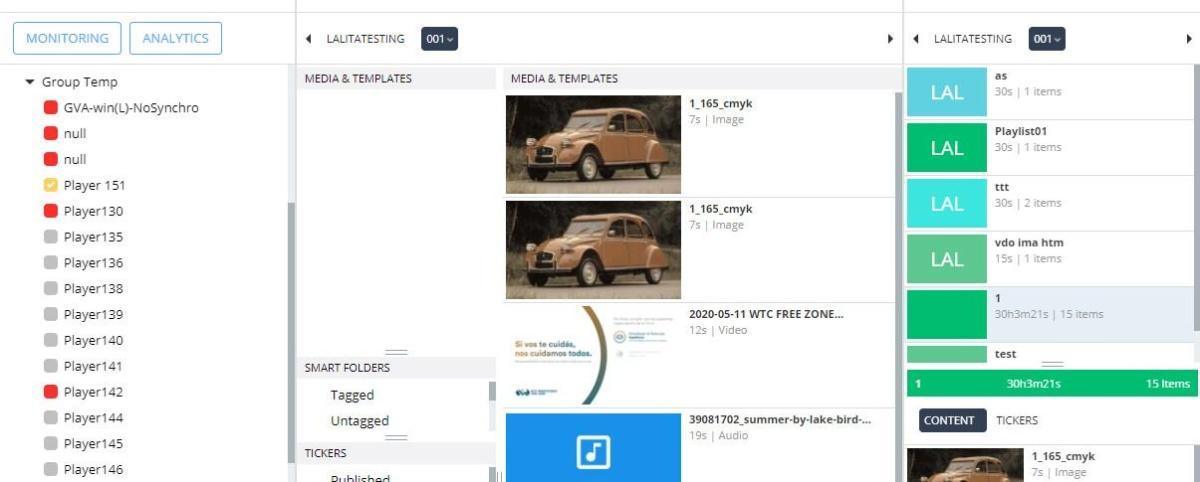The width and height of the screenshot is (1200, 482).
Task: Select Player140 in the tree
Action: (93, 340)
